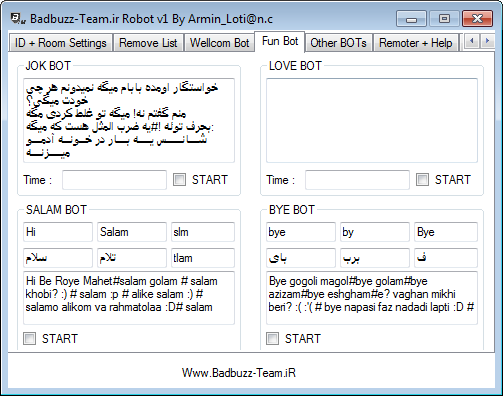Select the BYE BOT capitalized 'Bye' trigger field
Screen dimensions: 503x396
pos(446,232)
